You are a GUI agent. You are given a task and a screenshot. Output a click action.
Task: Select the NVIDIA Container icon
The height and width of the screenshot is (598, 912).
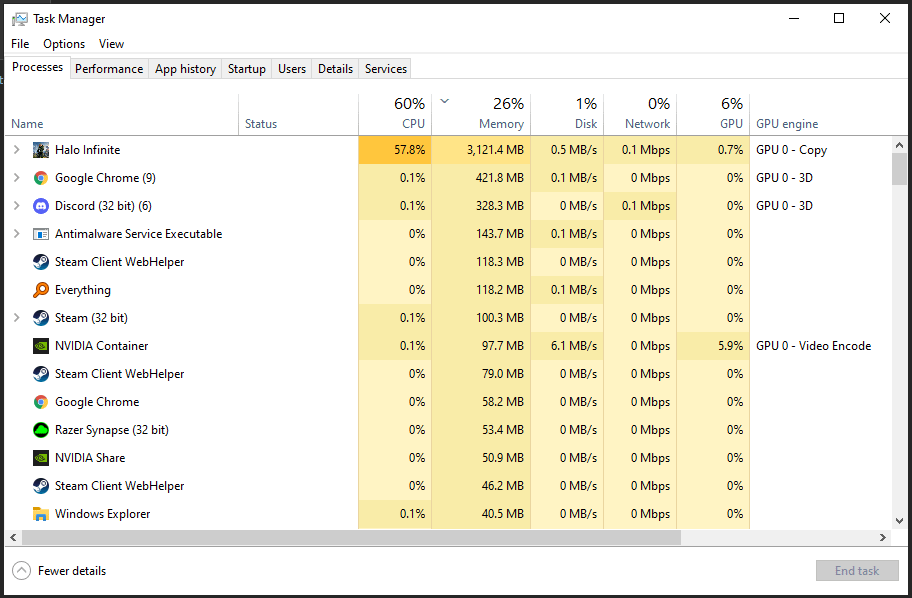click(x=41, y=346)
